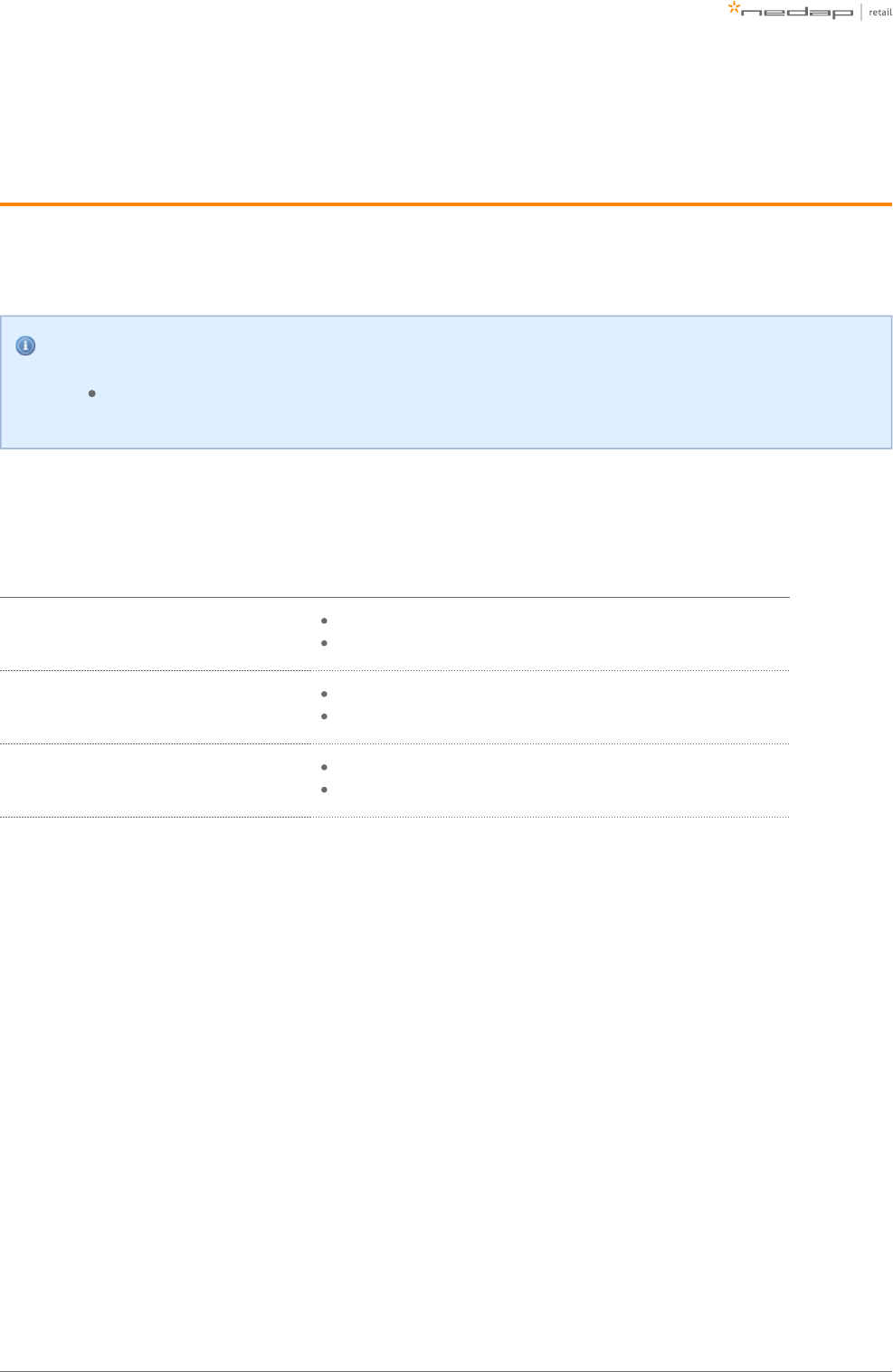This screenshot has width=893, height=1372.
Task: Click the first bullet in the third table row
Action: (324, 767)
